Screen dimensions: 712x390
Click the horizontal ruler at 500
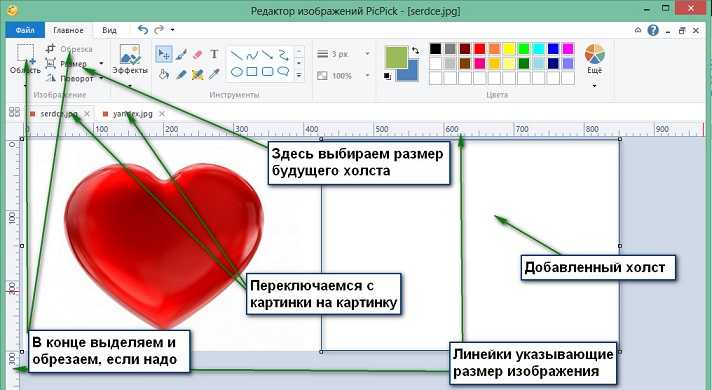tap(381, 129)
